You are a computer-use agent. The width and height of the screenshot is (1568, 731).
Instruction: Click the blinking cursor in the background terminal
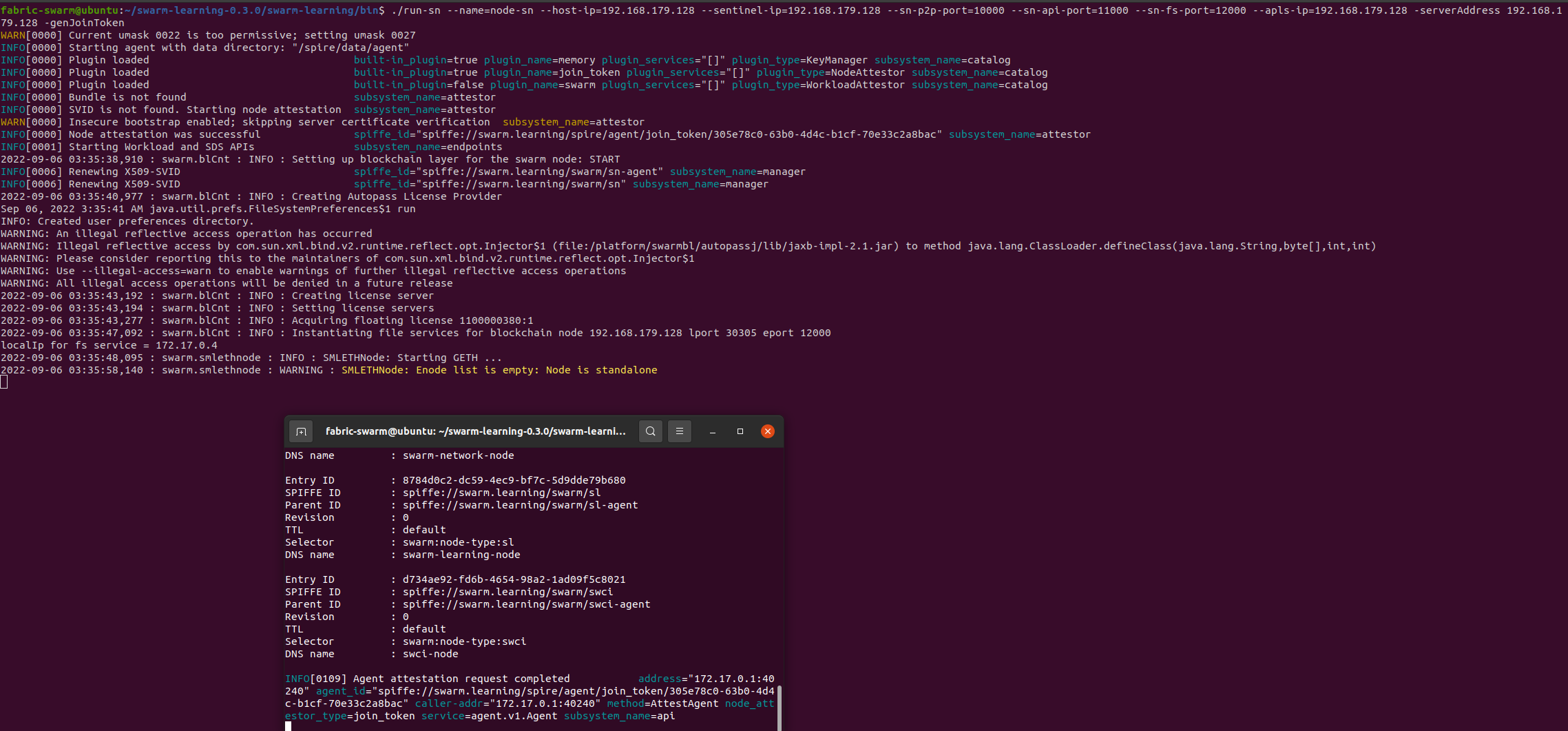4,381
